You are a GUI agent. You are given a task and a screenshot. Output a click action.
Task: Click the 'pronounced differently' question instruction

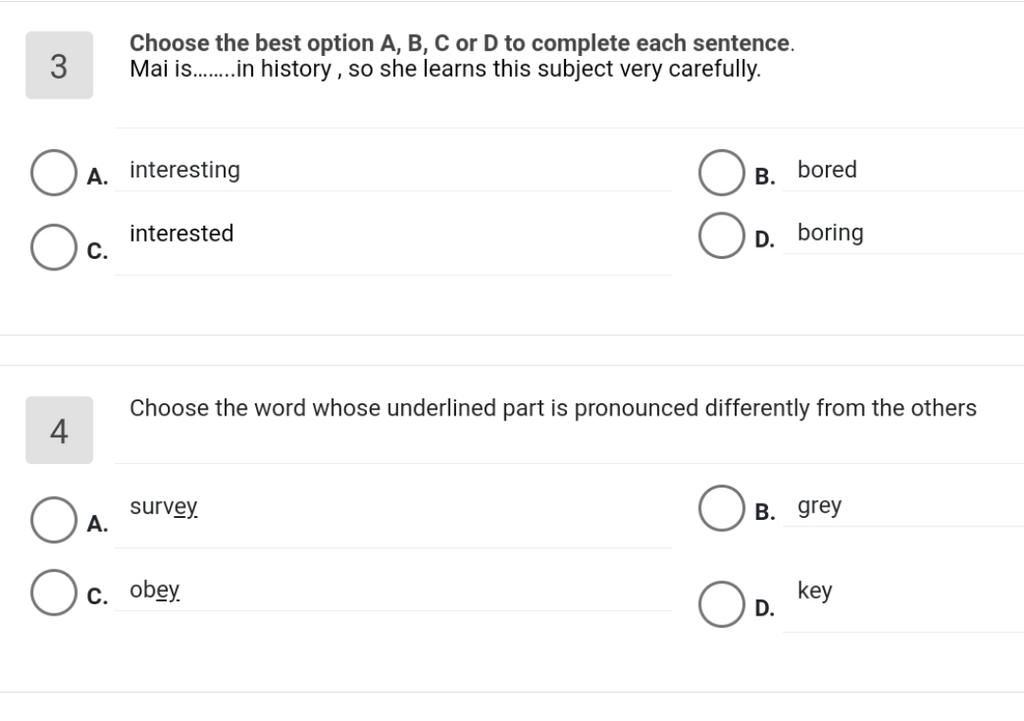(x=553, y=408)
